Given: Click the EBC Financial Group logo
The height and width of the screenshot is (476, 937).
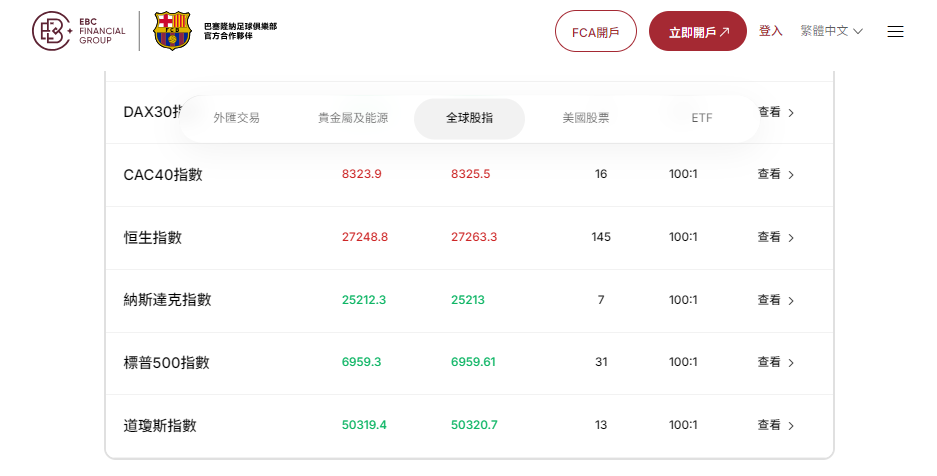Looking at the screenshot, I should [79, 31].
